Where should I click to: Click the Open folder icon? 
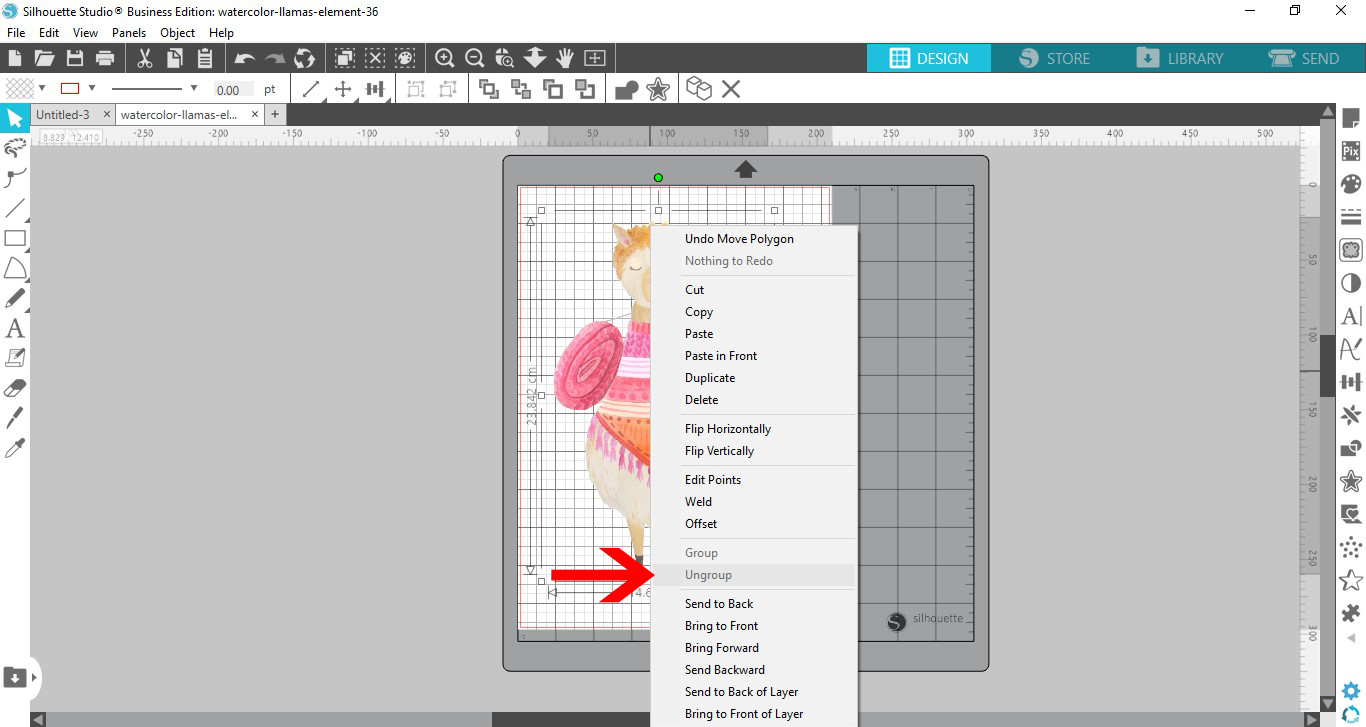(44, 58)
